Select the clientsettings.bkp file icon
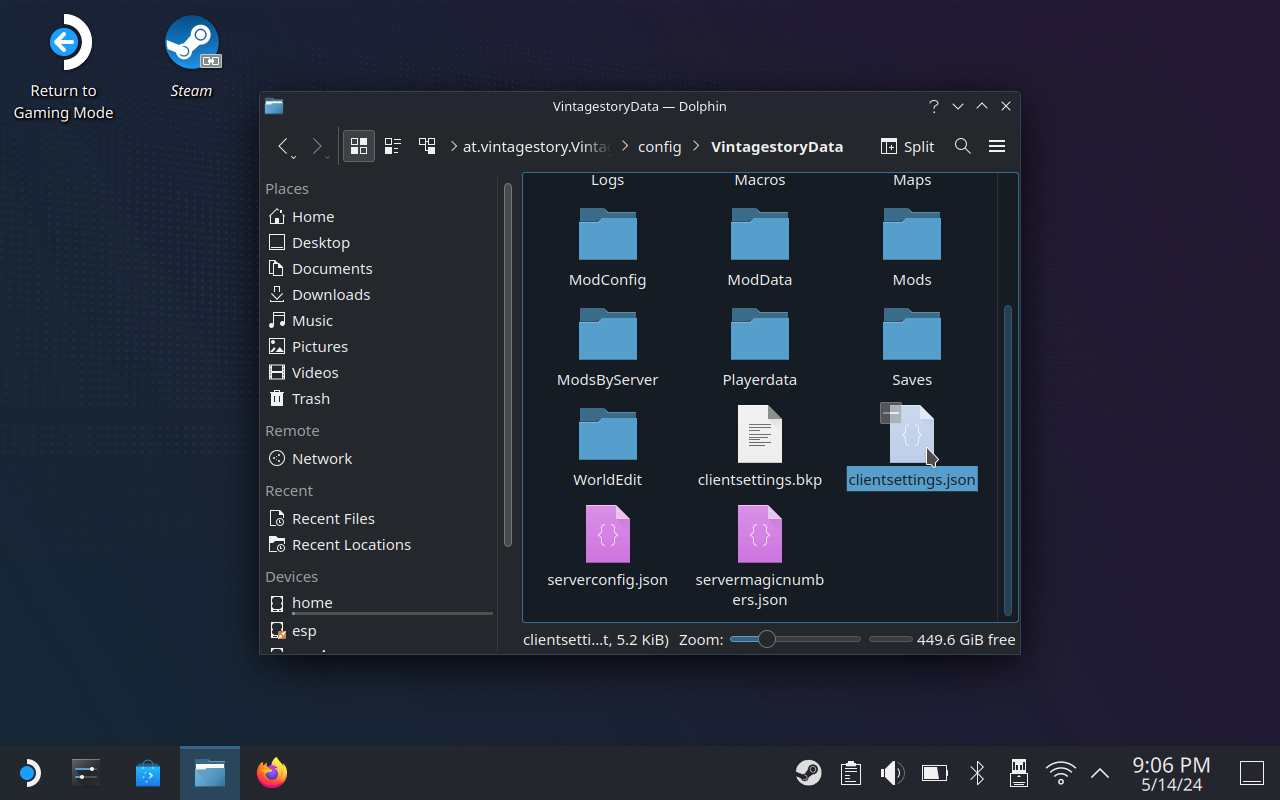Image resolution: width=1280 pixels, height=800 pixels. (x=760, y=435)
